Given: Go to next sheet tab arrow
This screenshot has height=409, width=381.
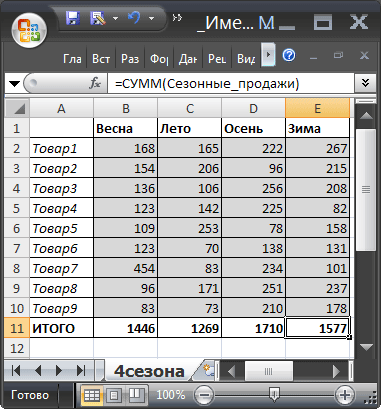Looking at the screenshot, I should coord(59,370).
